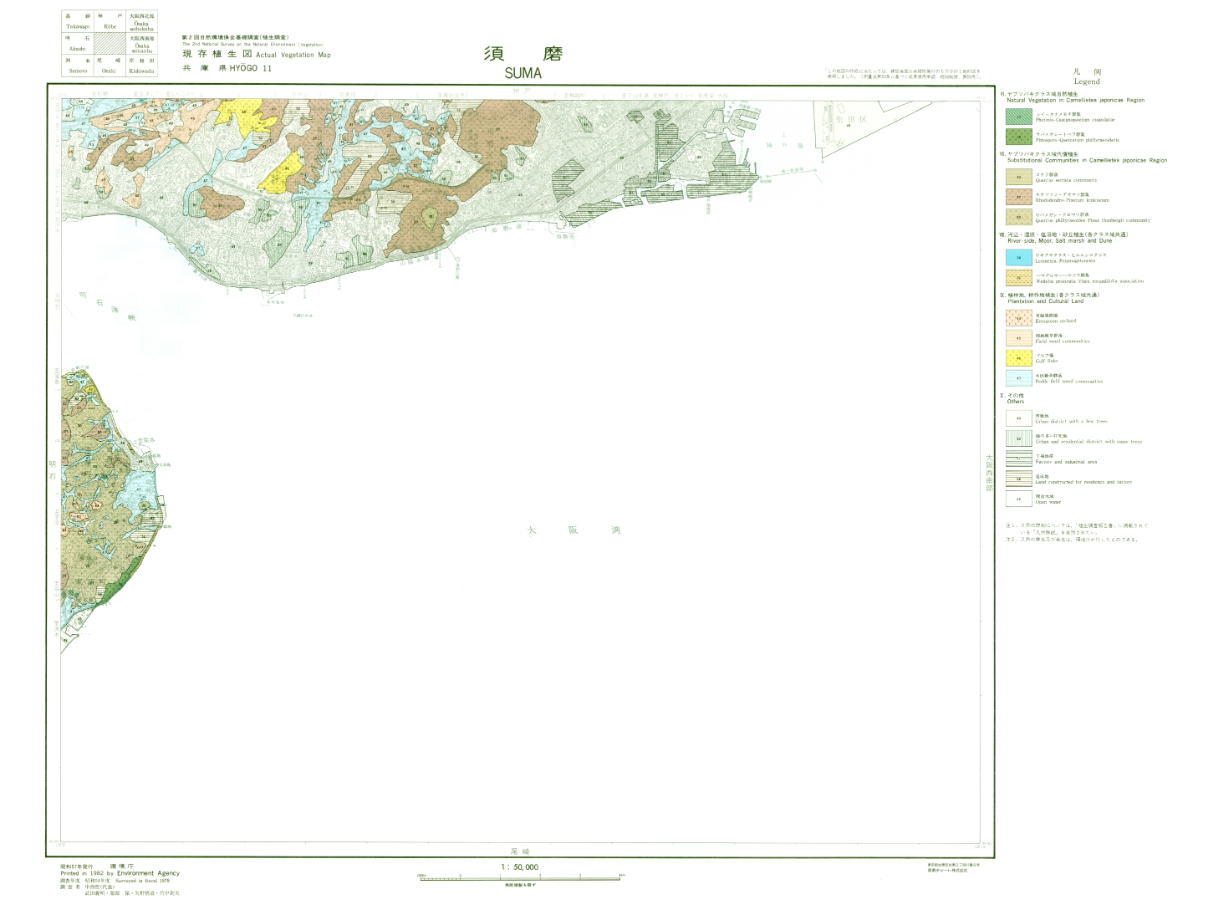Screen dimensions: 1219x898
Task: Click the Quercus phillyraeoides-Pinus thunbergii swatch
Action: pyautogui.click(x=1018, y=217)
